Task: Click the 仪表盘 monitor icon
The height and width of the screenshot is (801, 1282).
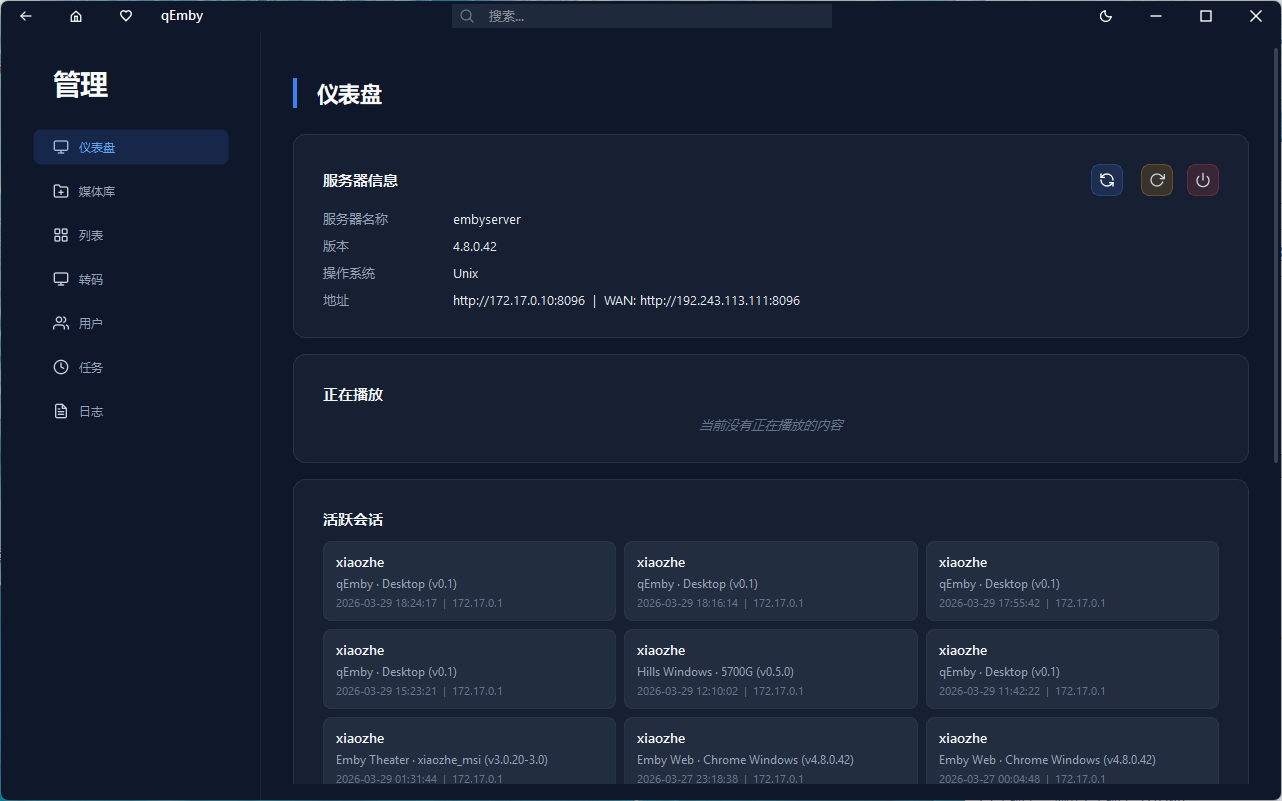Action: pos(61,147)
